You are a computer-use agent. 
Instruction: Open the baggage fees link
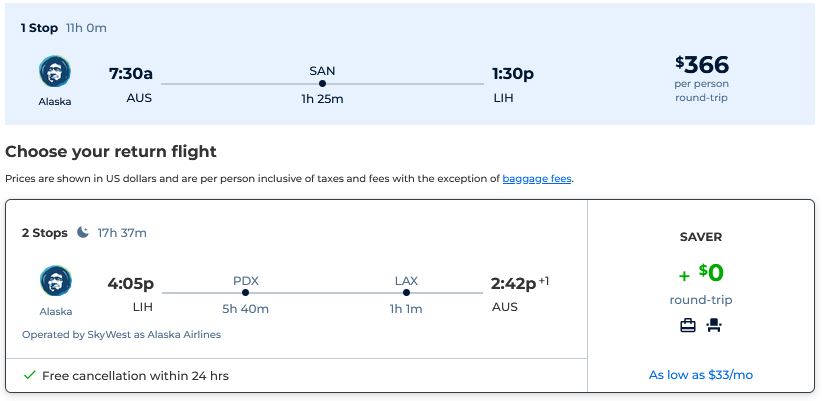click(537, 179)
